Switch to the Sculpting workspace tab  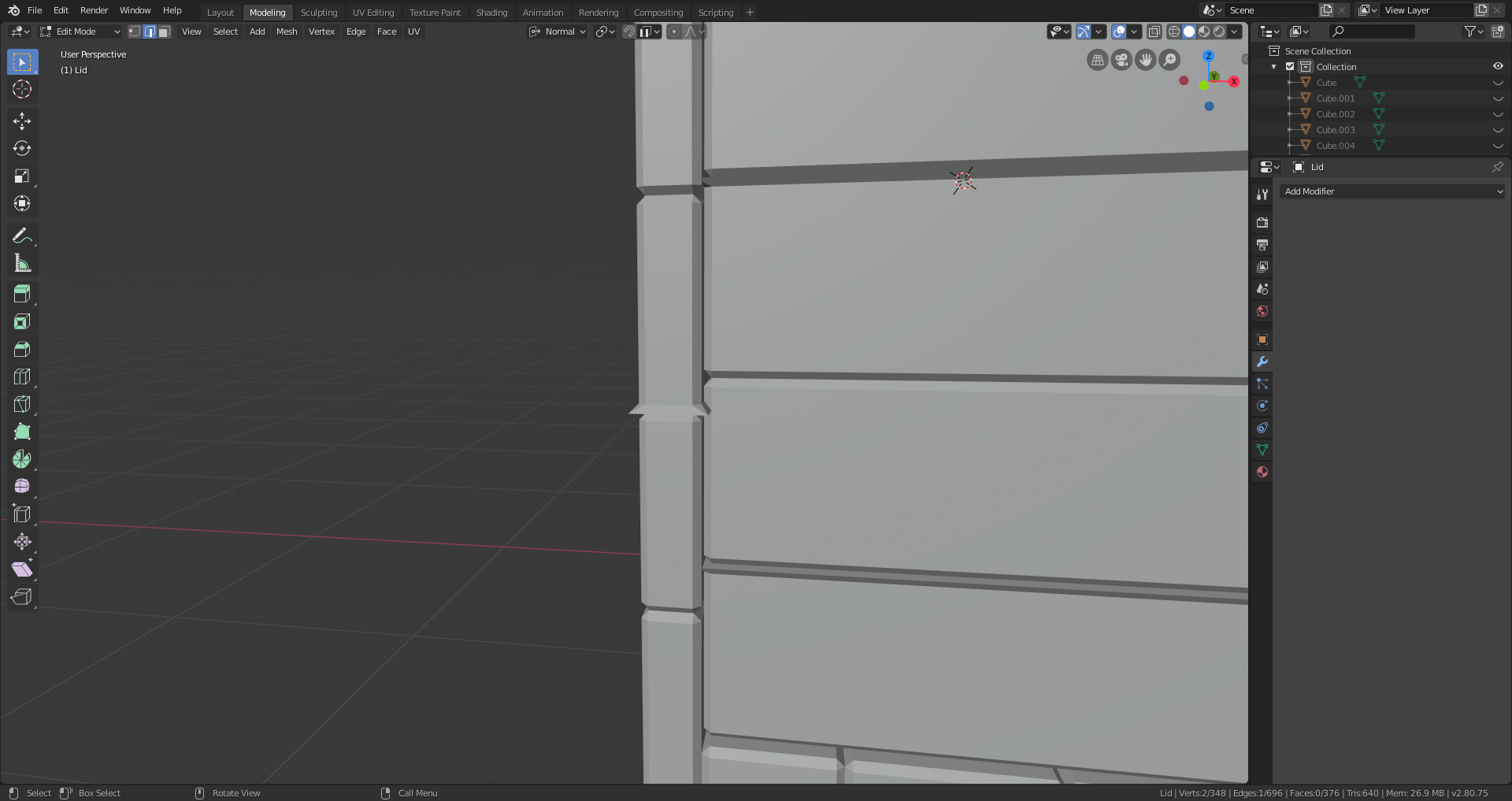coord(319,12)
